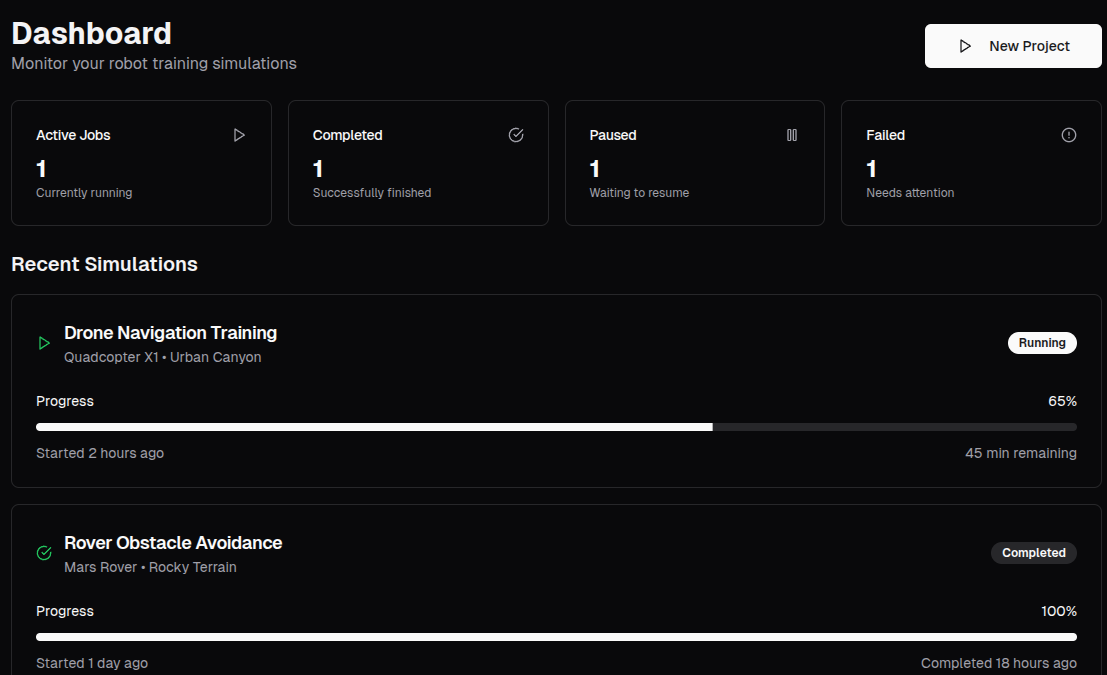Click the Recent Simulations heading
The image size is (1107, 675).
104,264
